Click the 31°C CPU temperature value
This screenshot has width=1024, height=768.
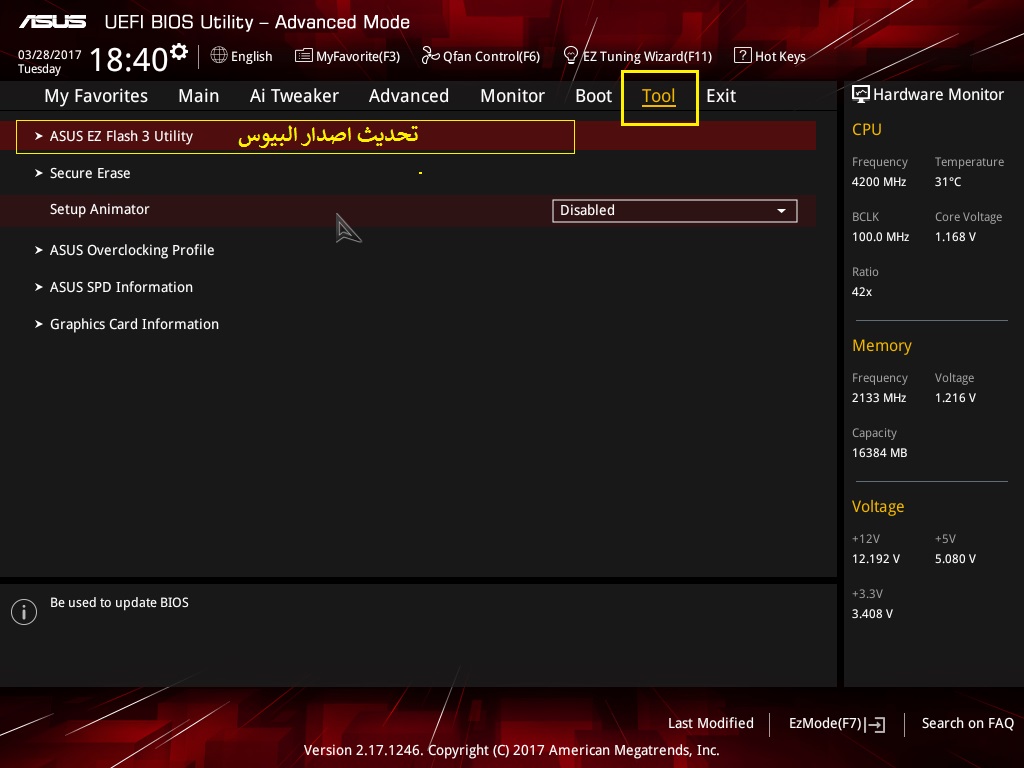(x=948, y=182)
